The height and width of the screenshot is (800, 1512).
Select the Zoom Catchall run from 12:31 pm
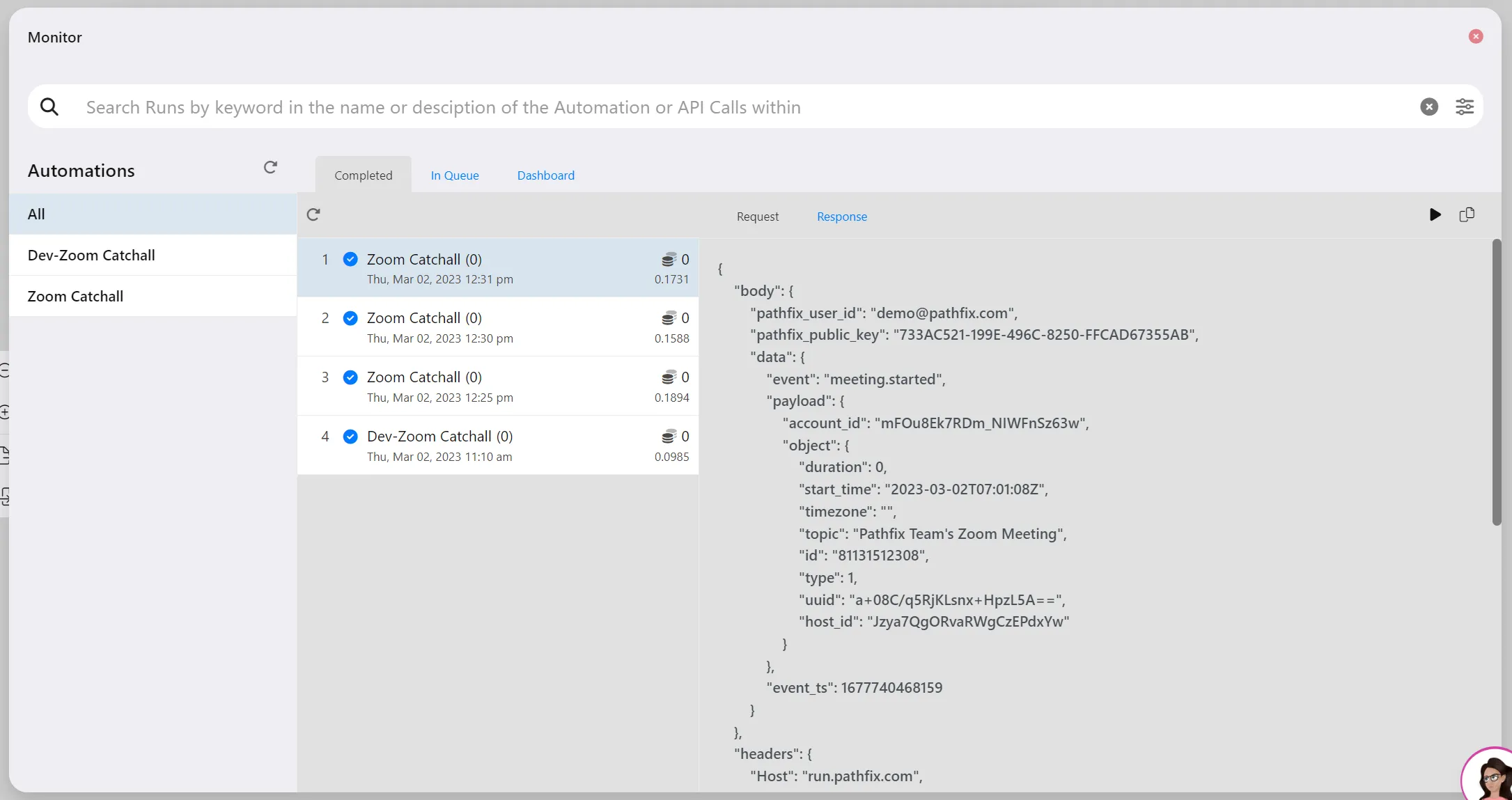point(498,268)
